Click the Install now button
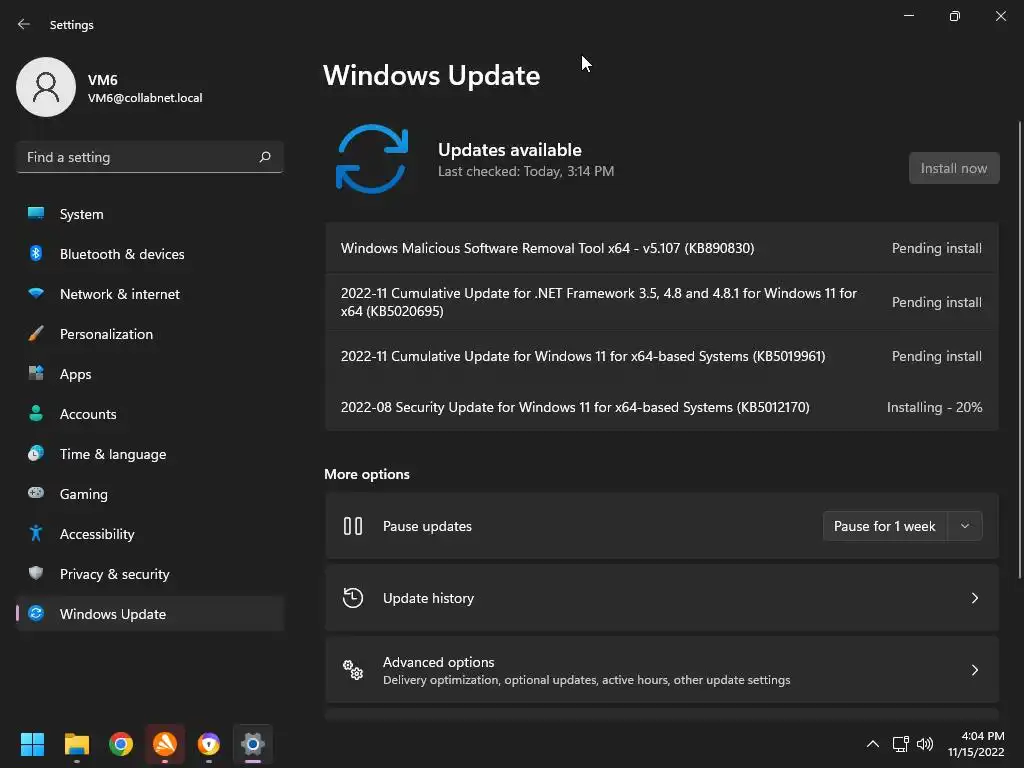1024x768 pixels. point(954,168)
